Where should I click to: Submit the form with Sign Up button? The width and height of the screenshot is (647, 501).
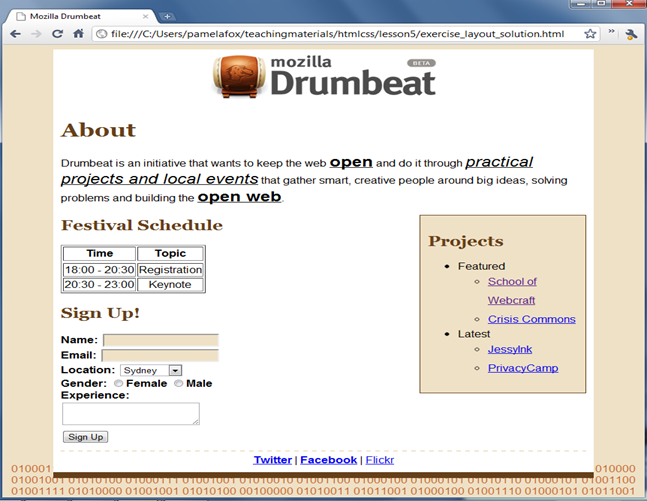[85, 437]
